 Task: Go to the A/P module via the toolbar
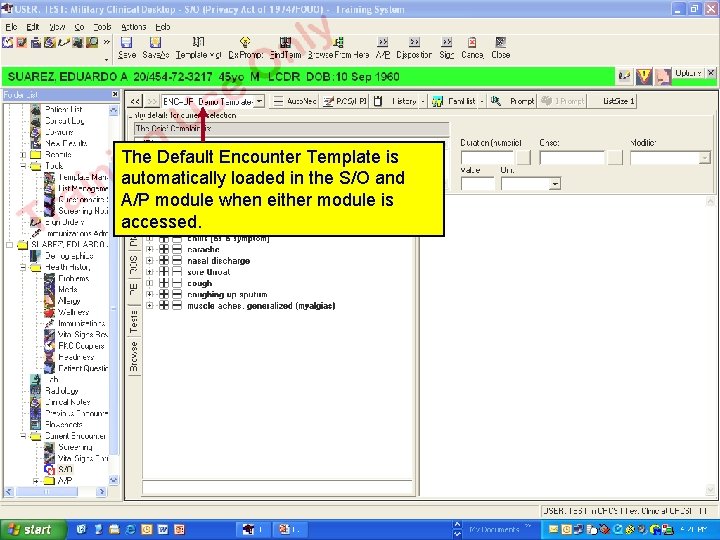pos(382,48)
